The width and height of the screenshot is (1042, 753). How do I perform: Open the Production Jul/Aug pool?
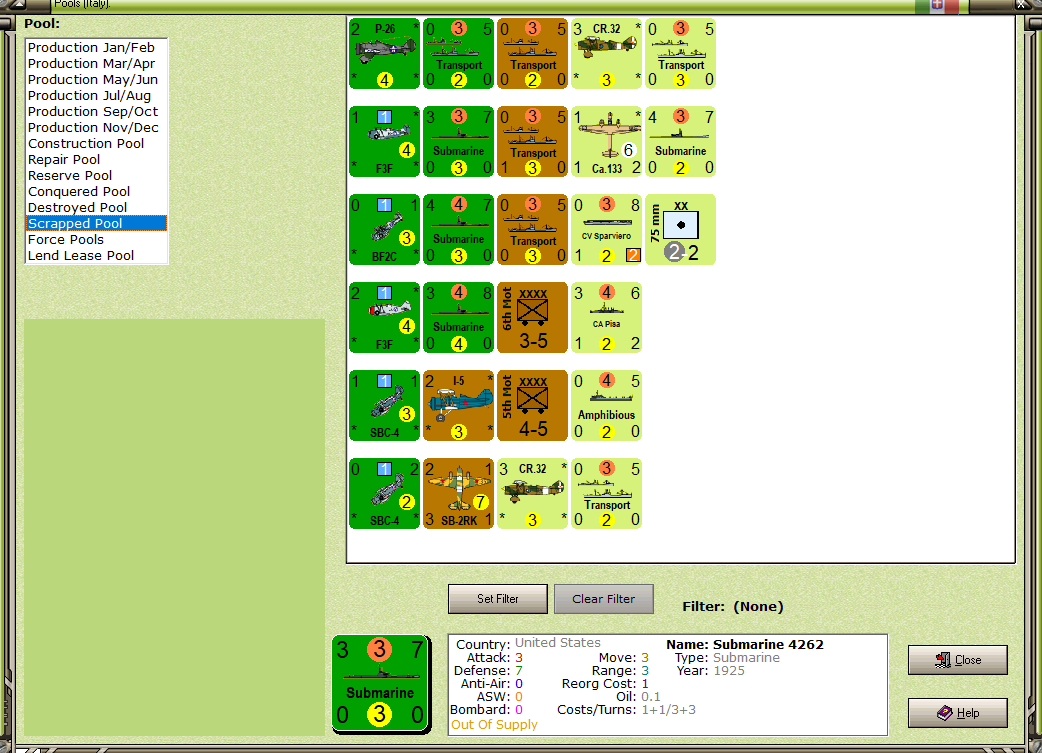tap(96, 96)
